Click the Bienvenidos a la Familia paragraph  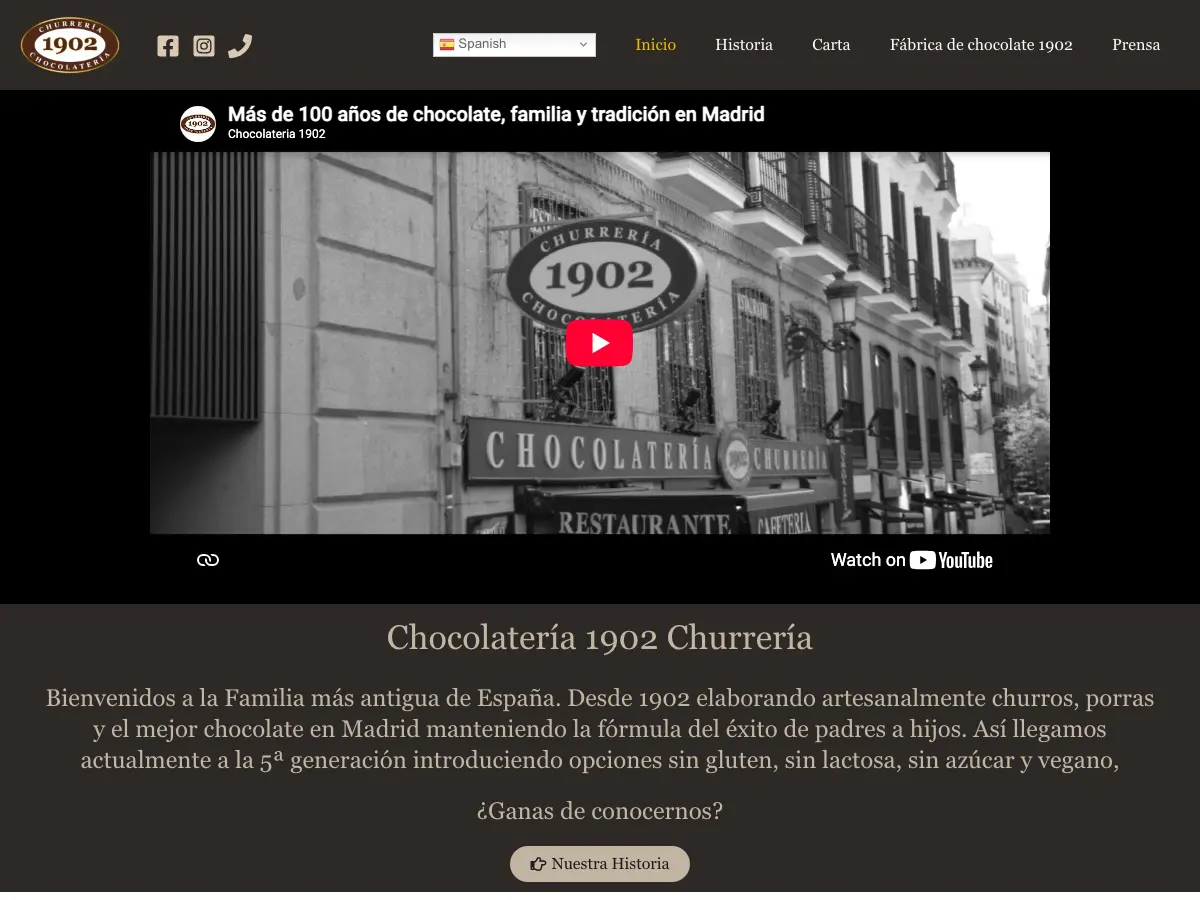coord(600,729)
